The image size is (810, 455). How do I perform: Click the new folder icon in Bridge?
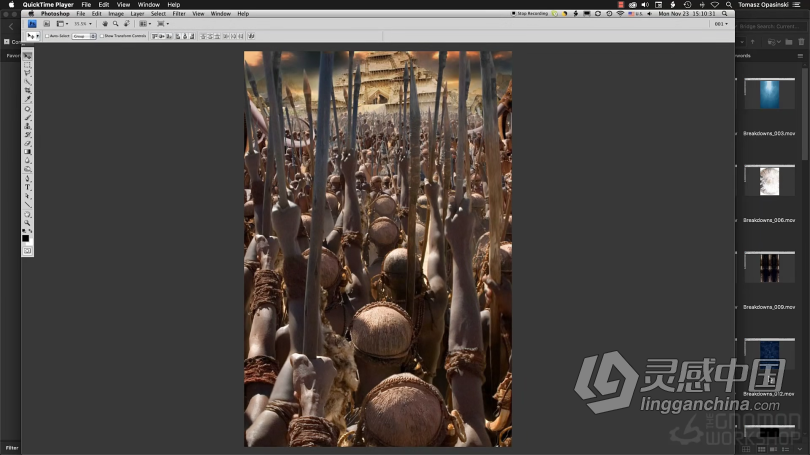[x=789, y=42]
